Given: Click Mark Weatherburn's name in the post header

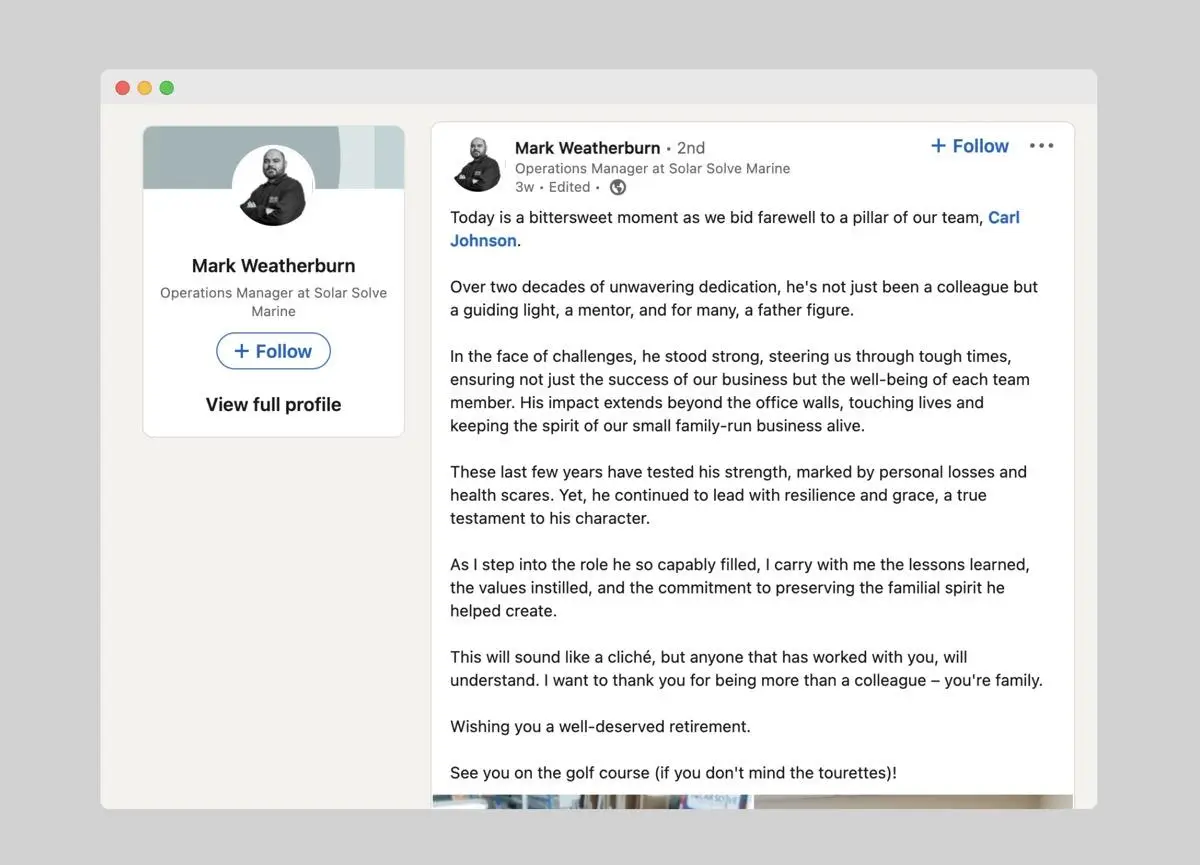Looking at the screenshot, I should pyautogui.click(x=587, y=147).
